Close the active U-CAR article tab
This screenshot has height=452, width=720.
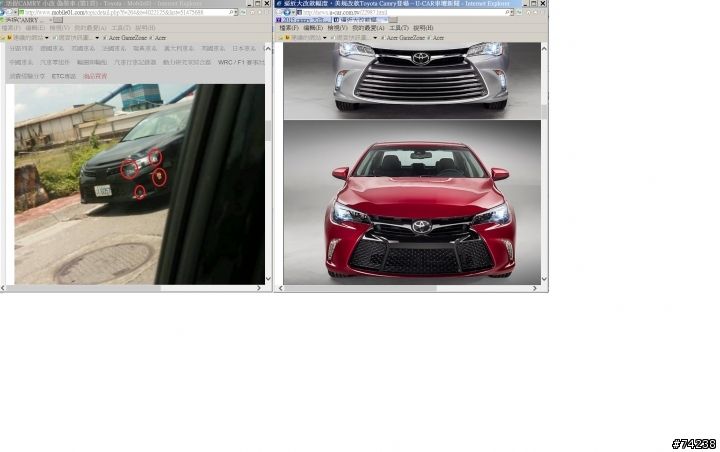click(x=385, y=20)
